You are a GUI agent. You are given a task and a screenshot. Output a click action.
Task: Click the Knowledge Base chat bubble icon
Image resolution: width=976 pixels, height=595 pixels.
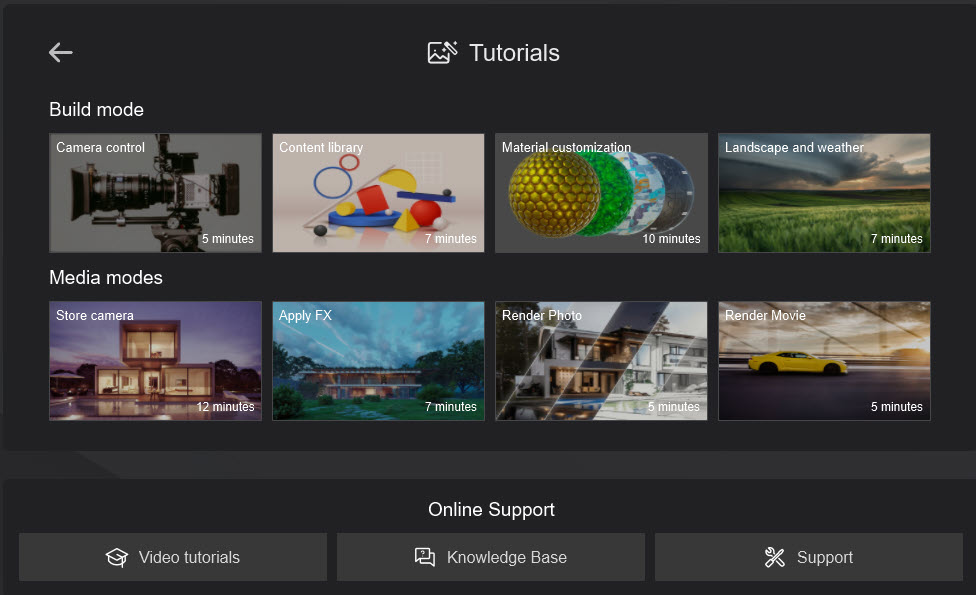pyautogui.click(x=425, y=558)
